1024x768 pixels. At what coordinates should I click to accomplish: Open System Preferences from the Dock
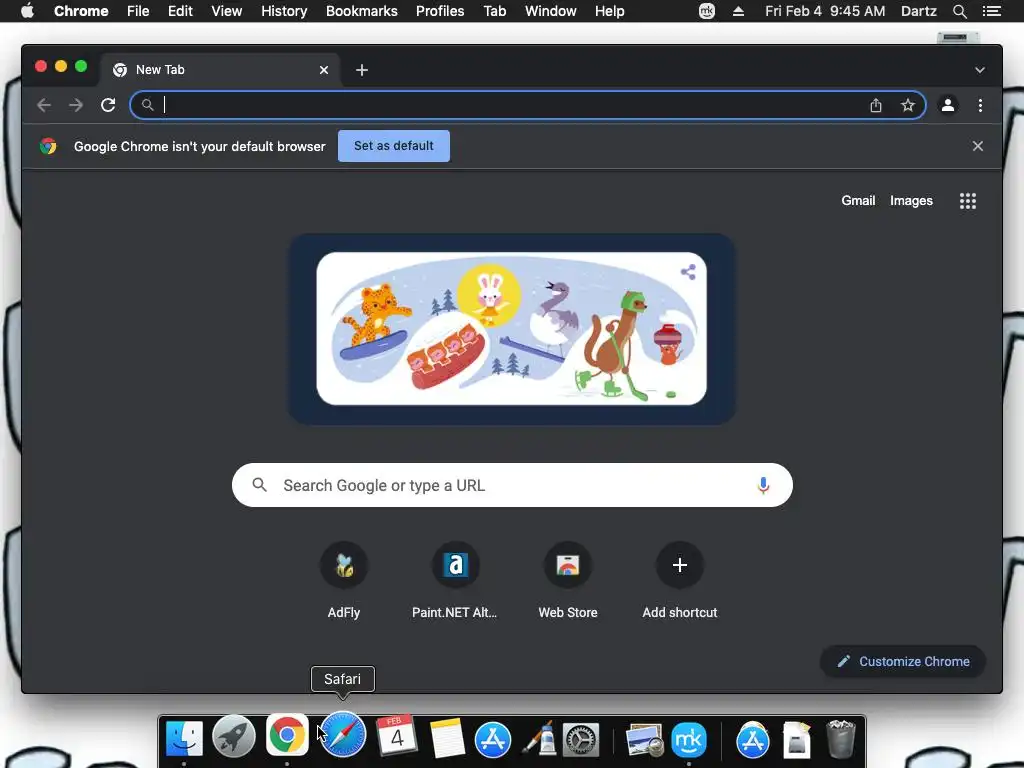(x=581, y=740)
